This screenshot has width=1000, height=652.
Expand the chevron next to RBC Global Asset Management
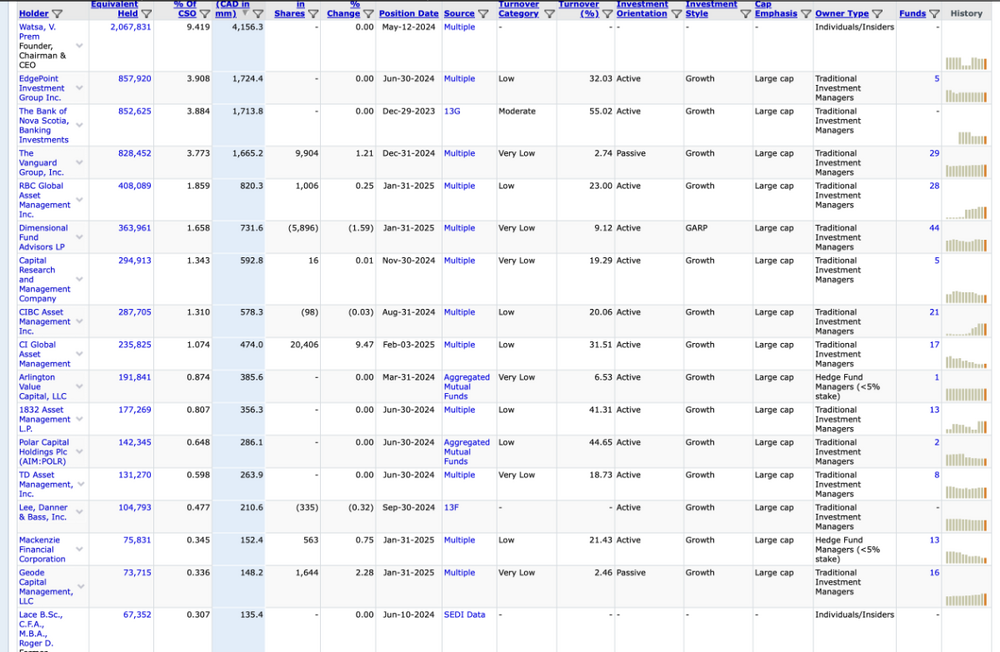(79, 200)
